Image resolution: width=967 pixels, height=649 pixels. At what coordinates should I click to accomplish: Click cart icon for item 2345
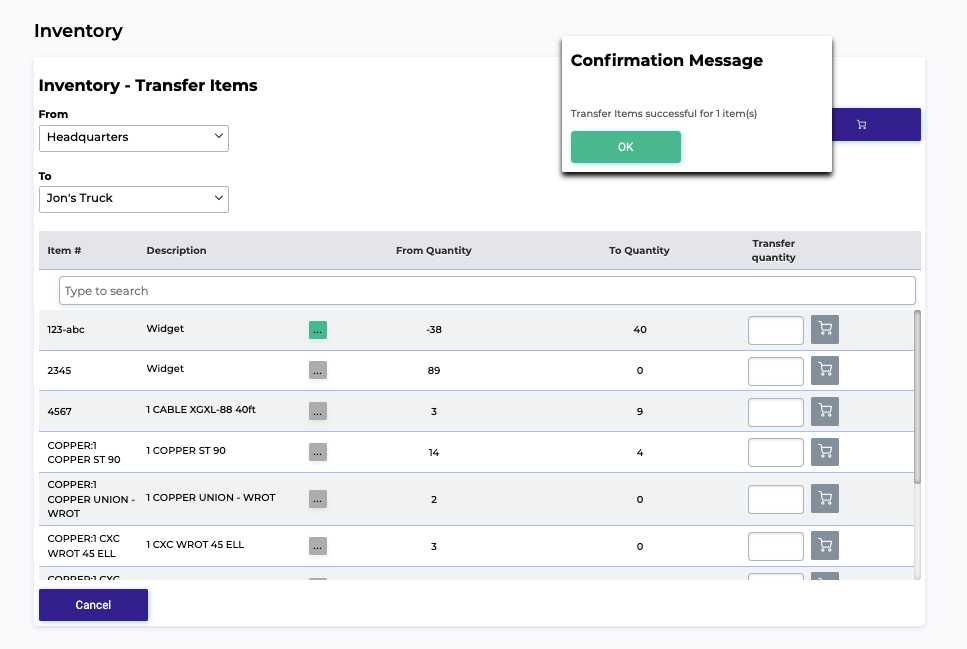coord(824,371)
